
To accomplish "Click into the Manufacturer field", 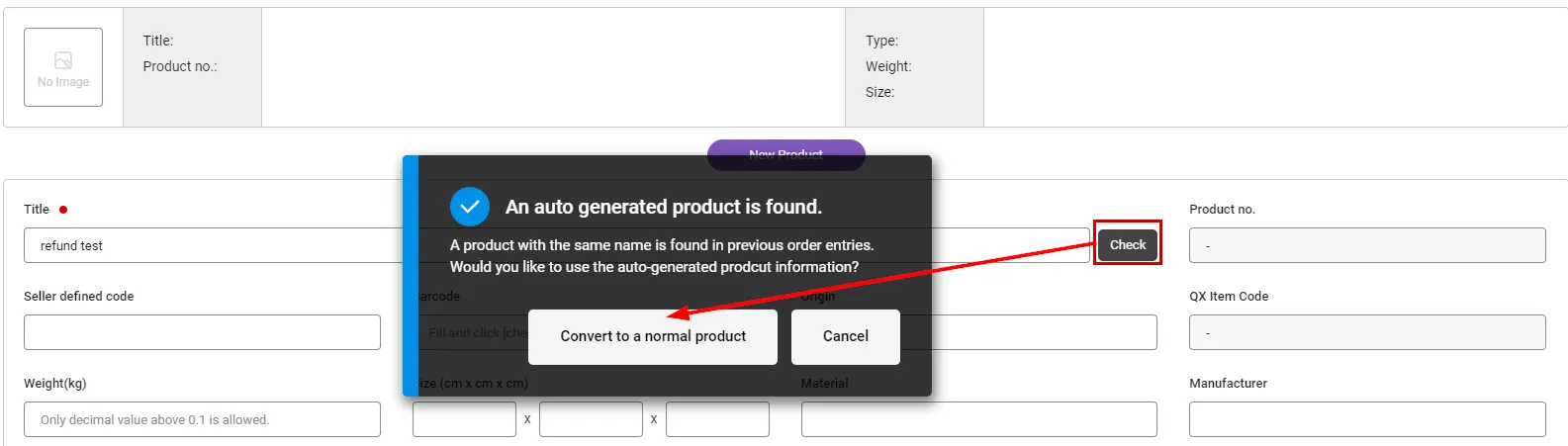I will click(1366, 419).
